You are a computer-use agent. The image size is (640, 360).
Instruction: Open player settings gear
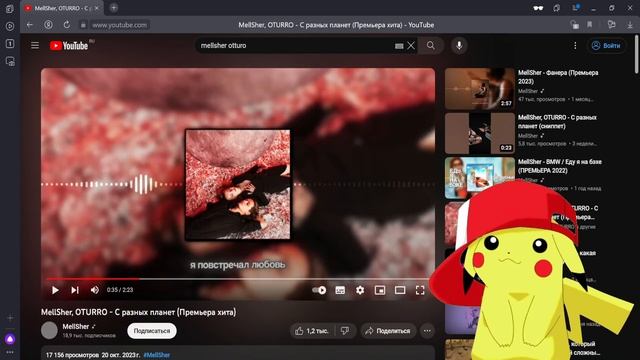(x=360, y=290)
